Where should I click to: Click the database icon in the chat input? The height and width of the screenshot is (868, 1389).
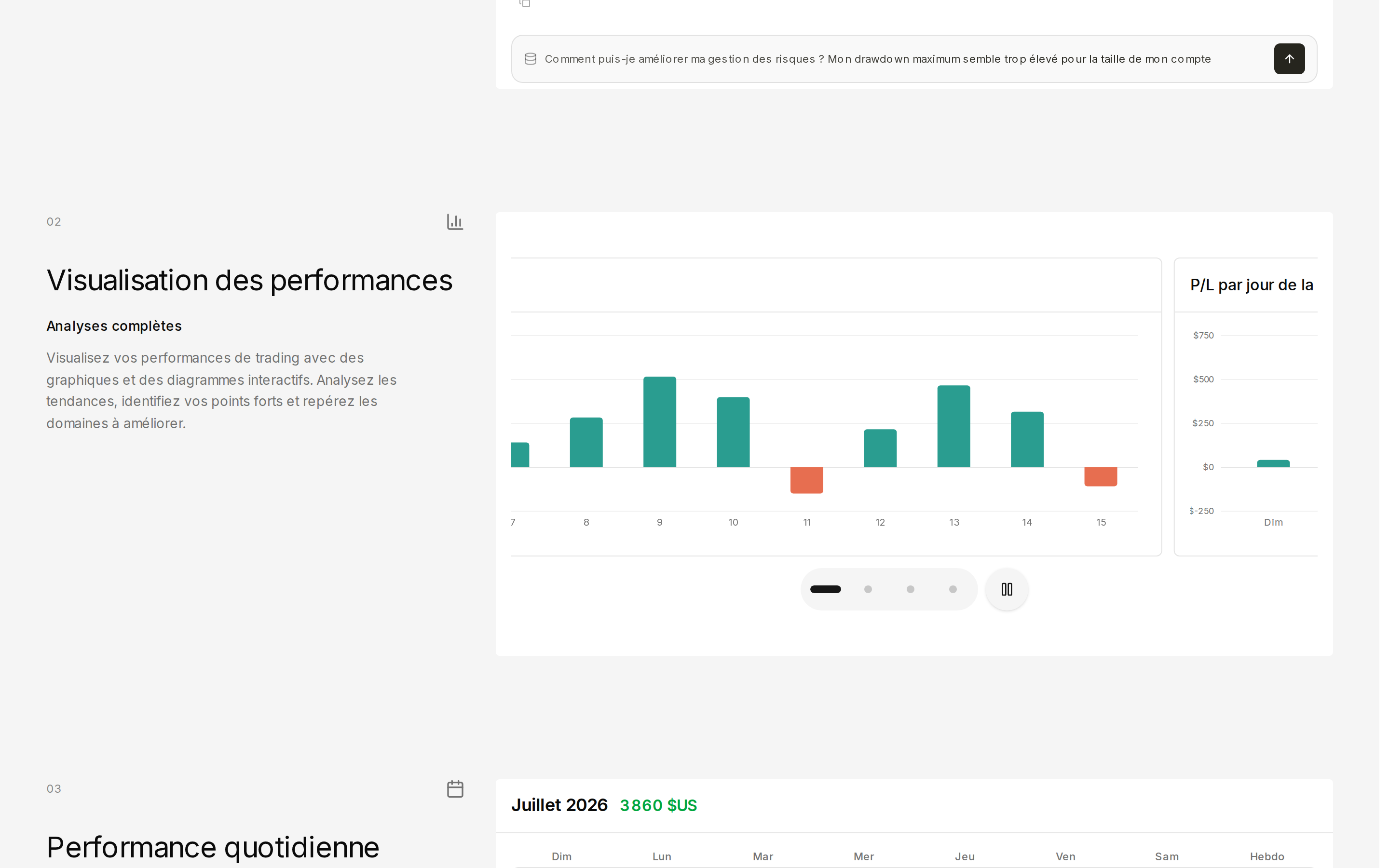(531, 58)
